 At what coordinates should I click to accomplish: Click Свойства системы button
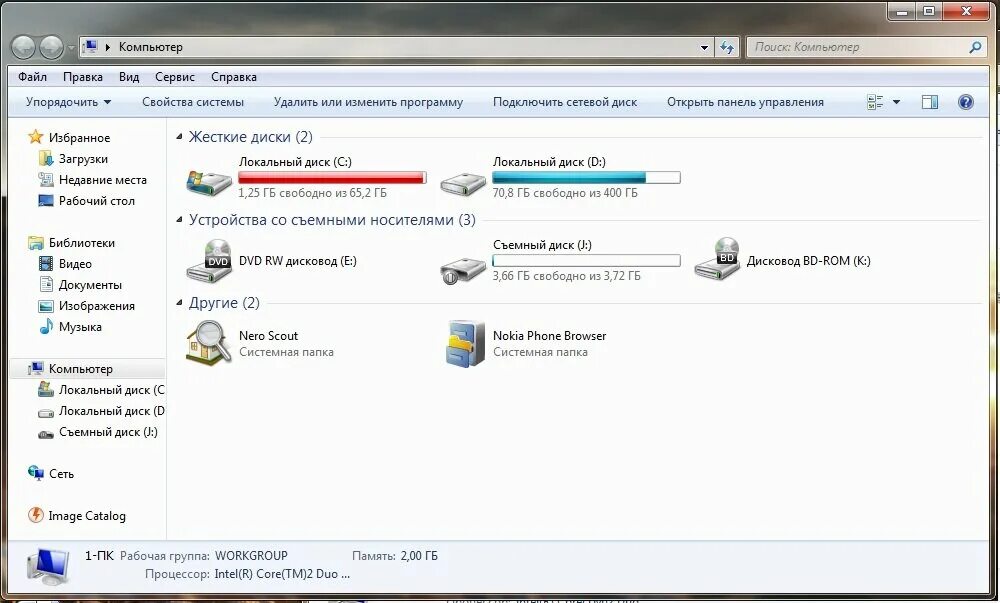(193, 102)
